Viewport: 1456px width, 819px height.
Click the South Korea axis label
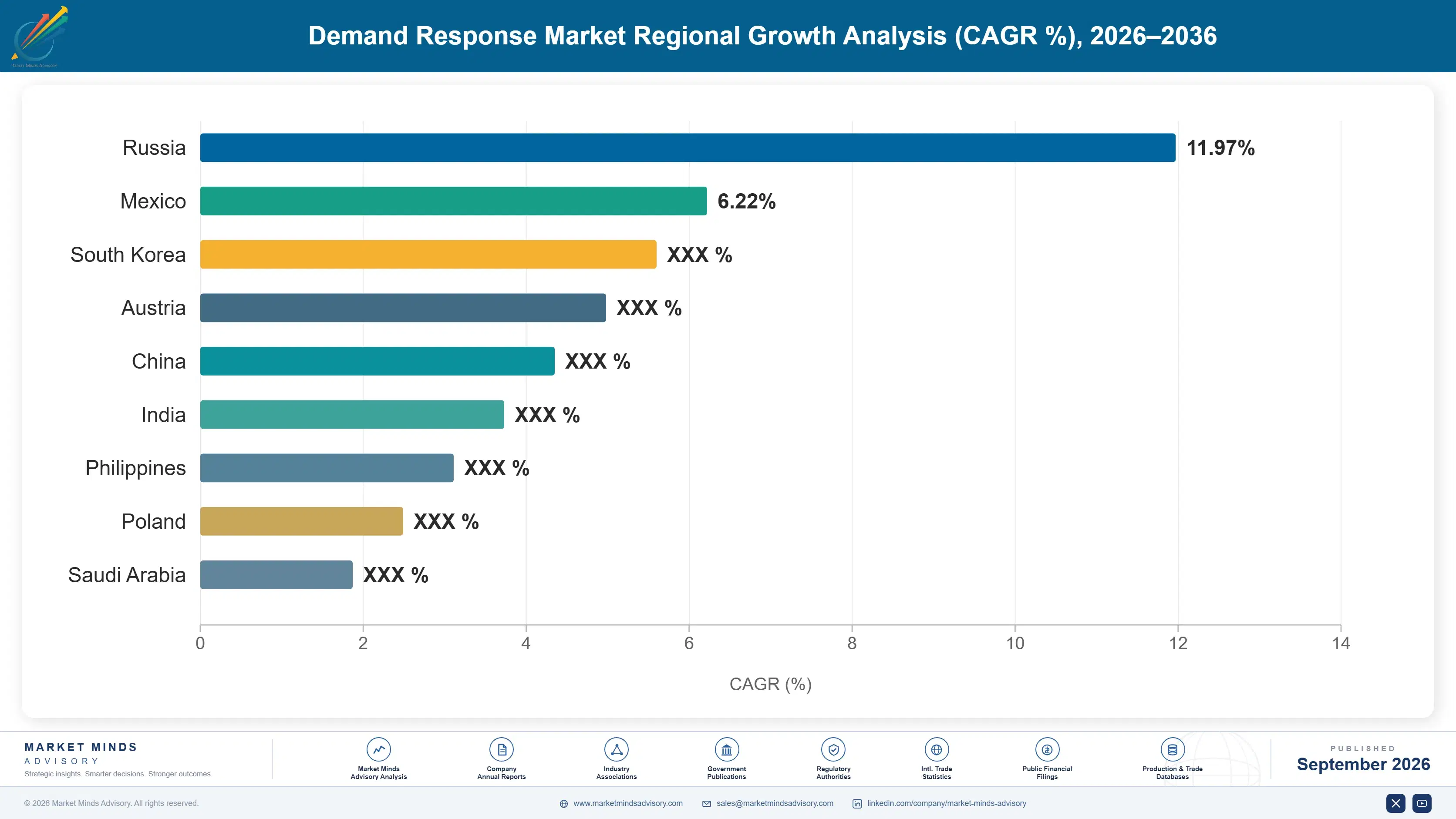coord(128,255)
